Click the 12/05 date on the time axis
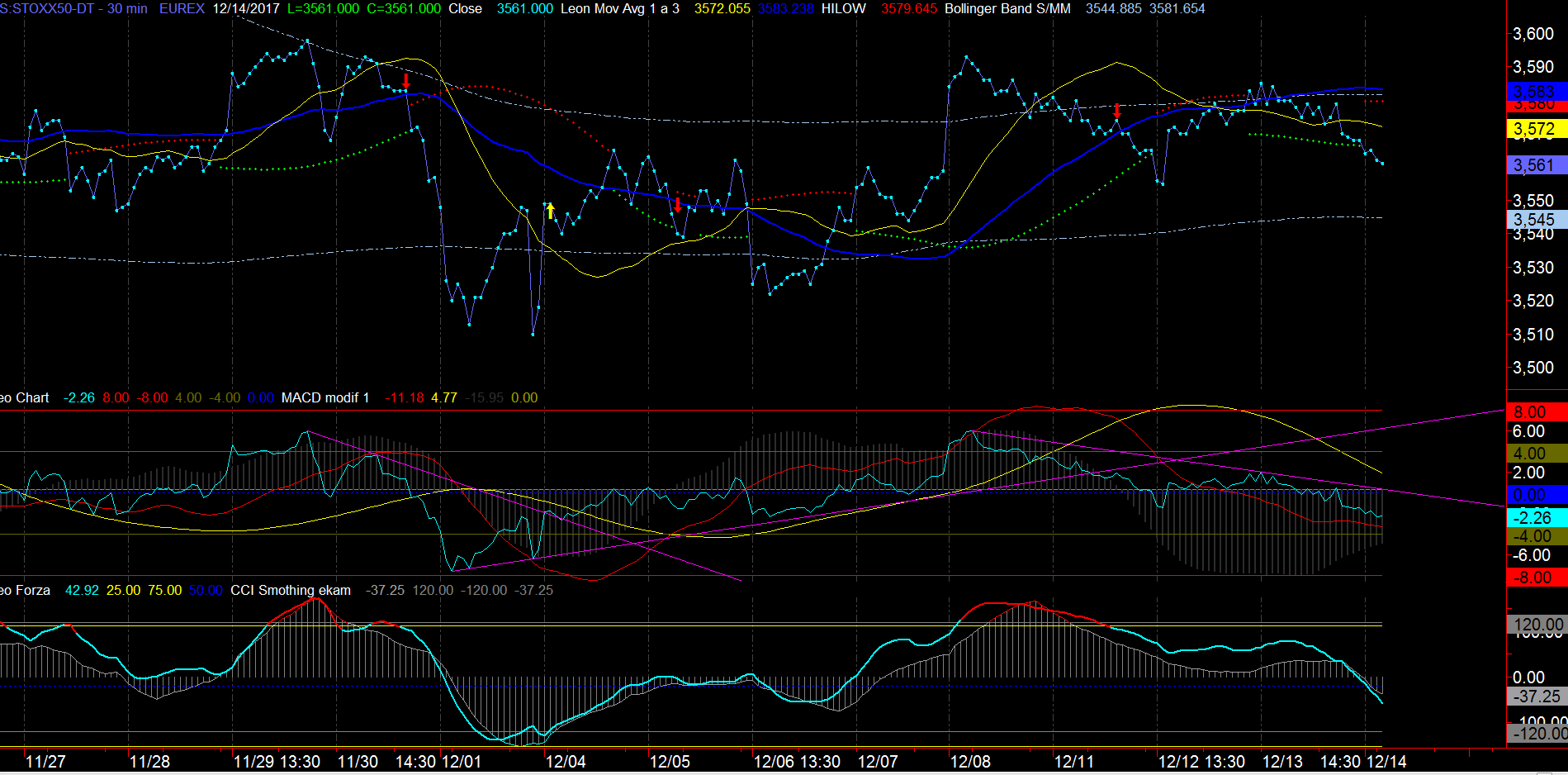Viewport: 1568px width, 775px height. (x=670, y=762)
